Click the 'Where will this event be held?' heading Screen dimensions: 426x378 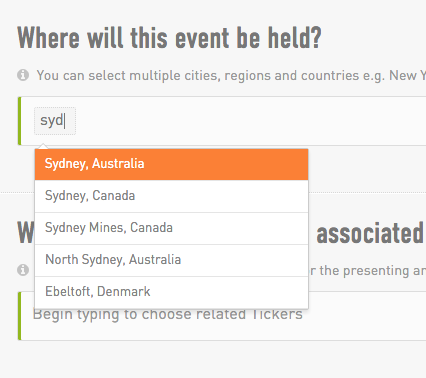tap(169, 38)
